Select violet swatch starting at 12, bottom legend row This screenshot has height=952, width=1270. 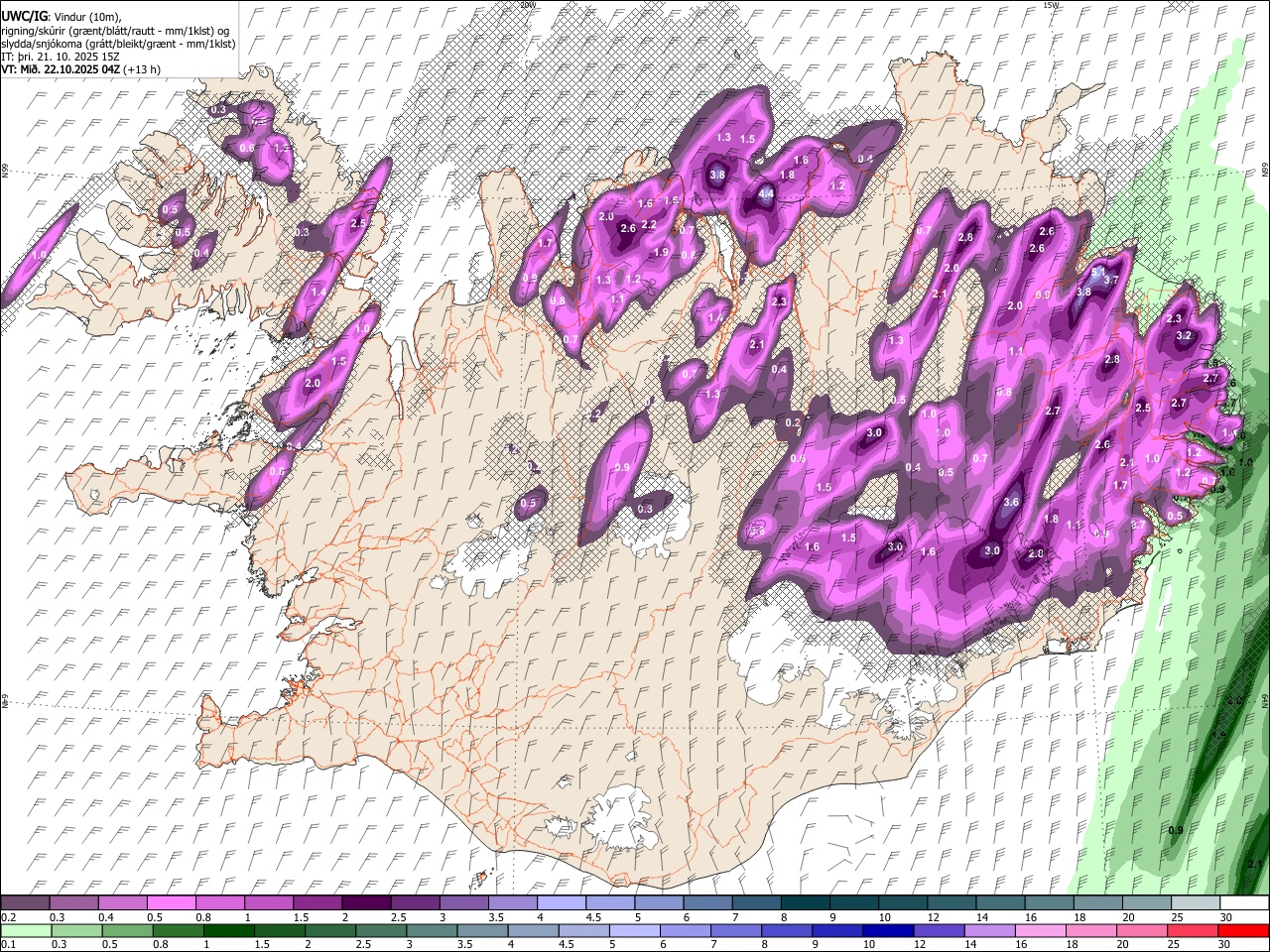(x=939, y=931)
